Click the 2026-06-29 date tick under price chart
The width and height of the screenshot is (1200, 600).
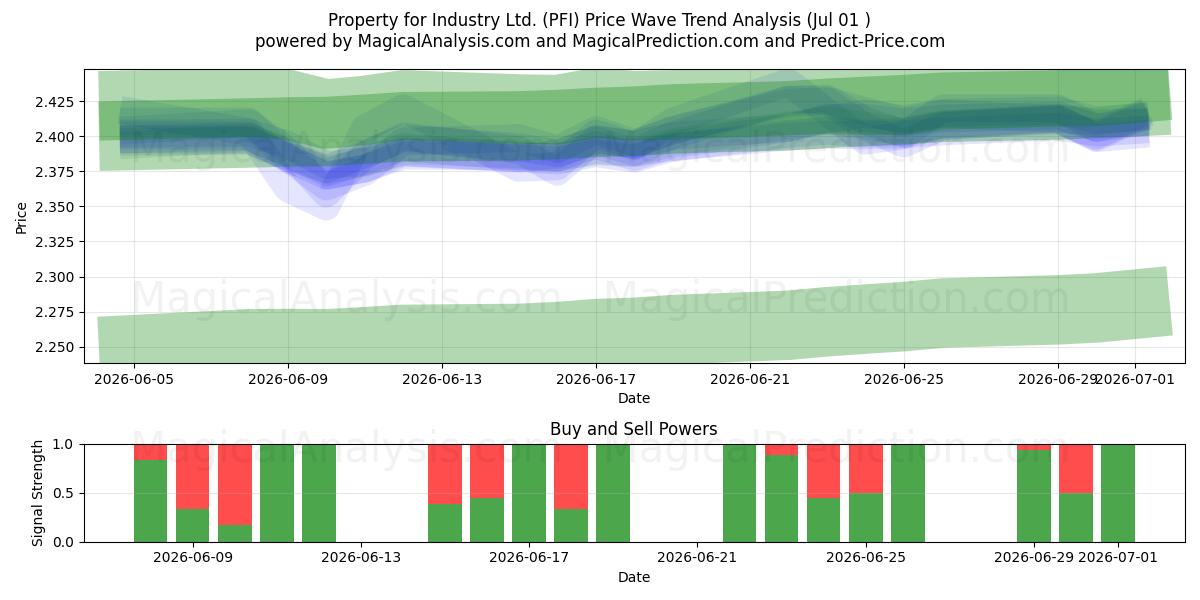[1058, 379]
